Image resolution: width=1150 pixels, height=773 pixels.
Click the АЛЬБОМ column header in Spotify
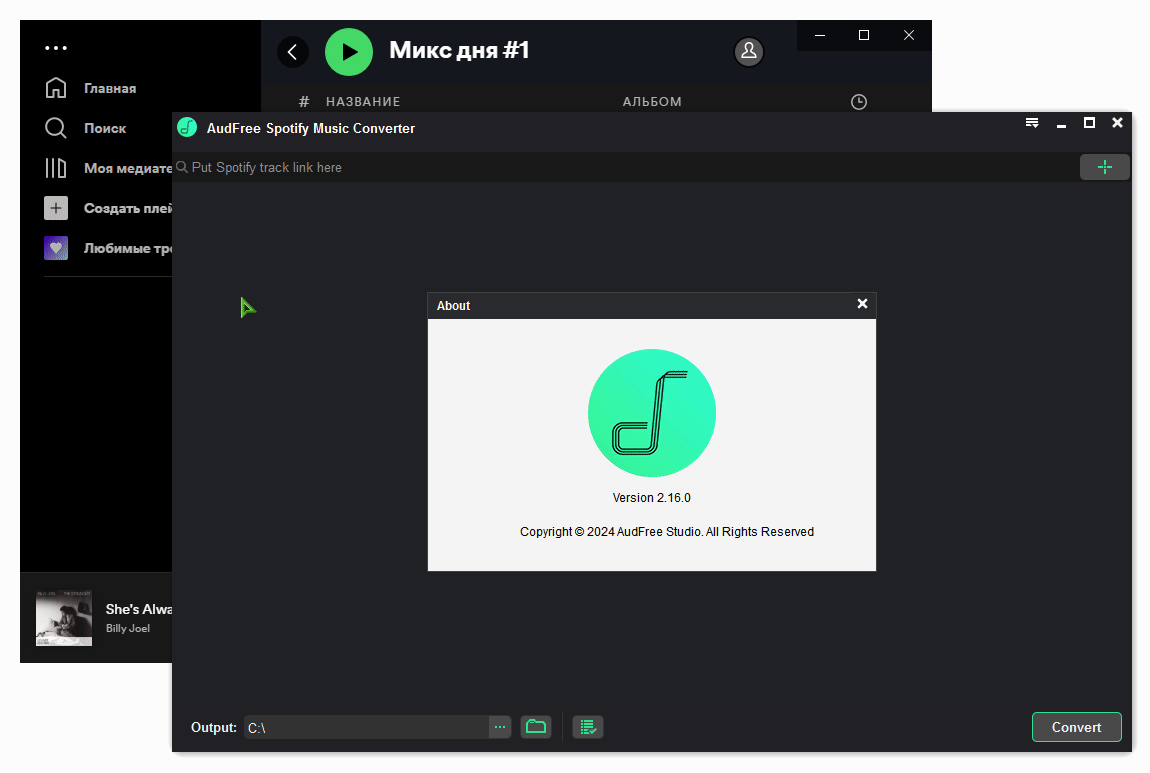pyautogui.click(x=652, y=102)
